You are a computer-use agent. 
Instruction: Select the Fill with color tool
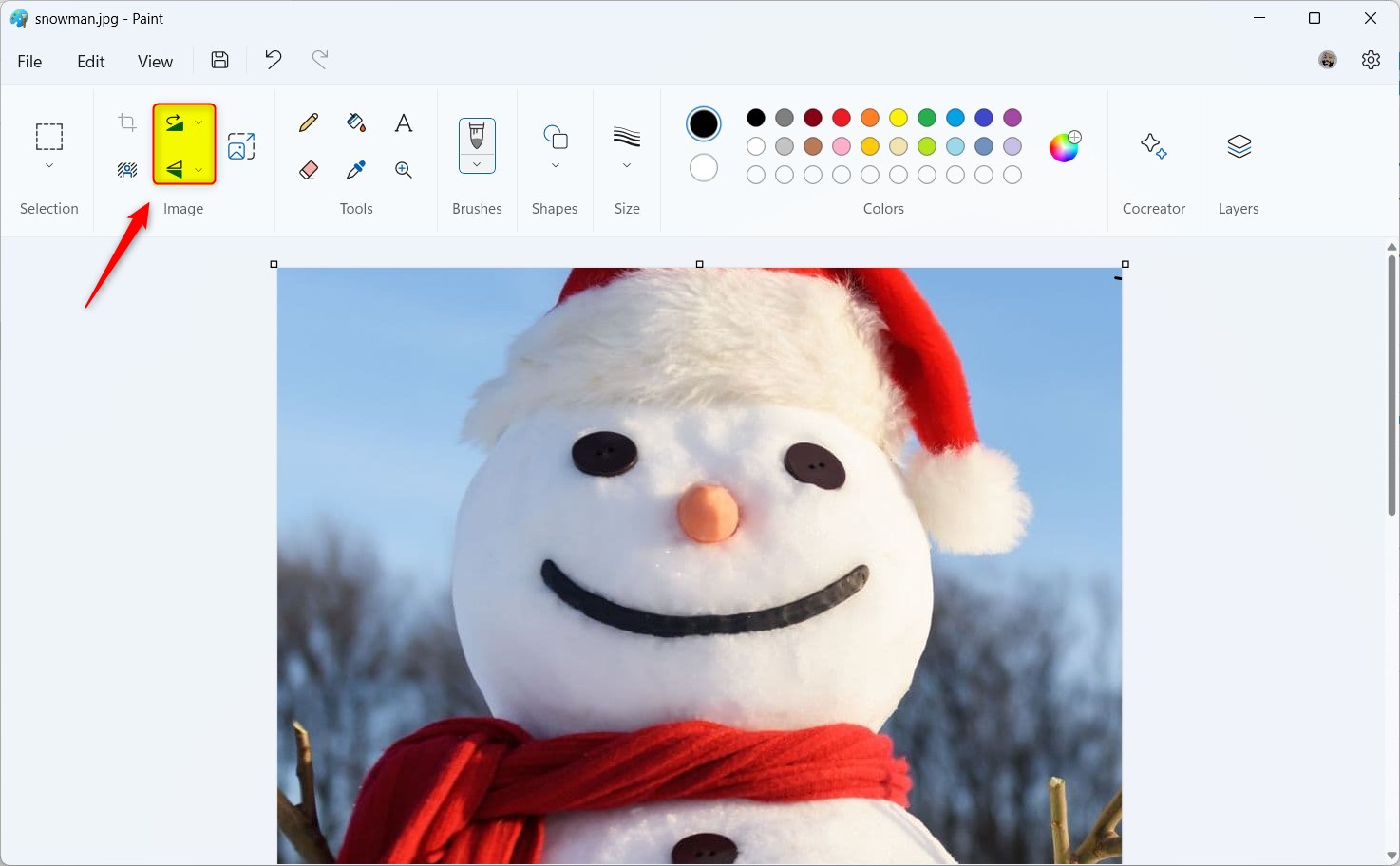pos(355,122)
